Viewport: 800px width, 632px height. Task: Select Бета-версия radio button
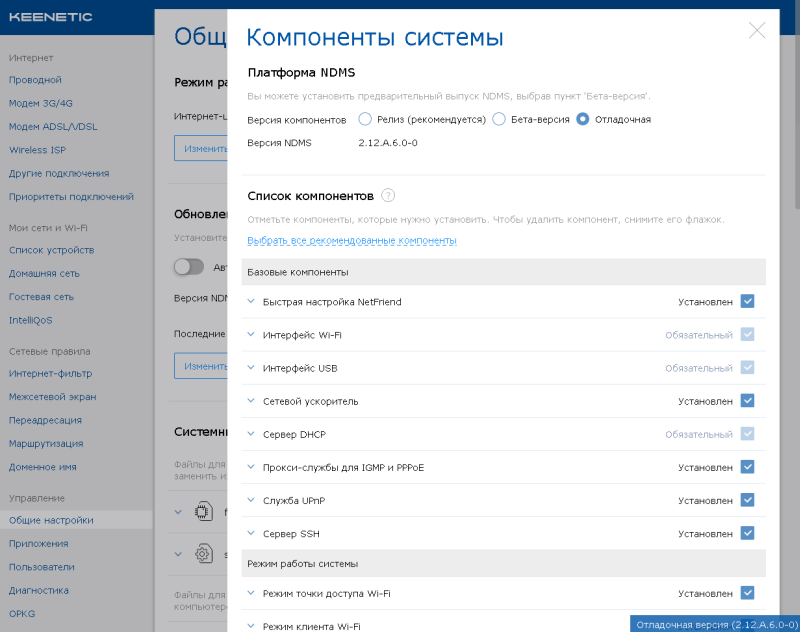pos(499,119)
